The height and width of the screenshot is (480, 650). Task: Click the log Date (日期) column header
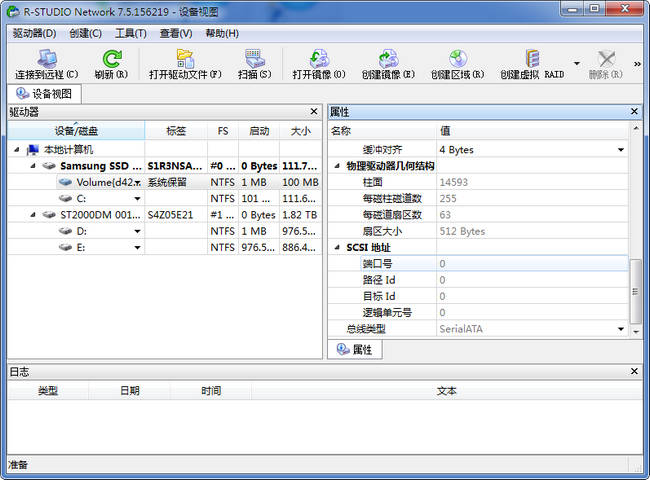pos(129,390)
